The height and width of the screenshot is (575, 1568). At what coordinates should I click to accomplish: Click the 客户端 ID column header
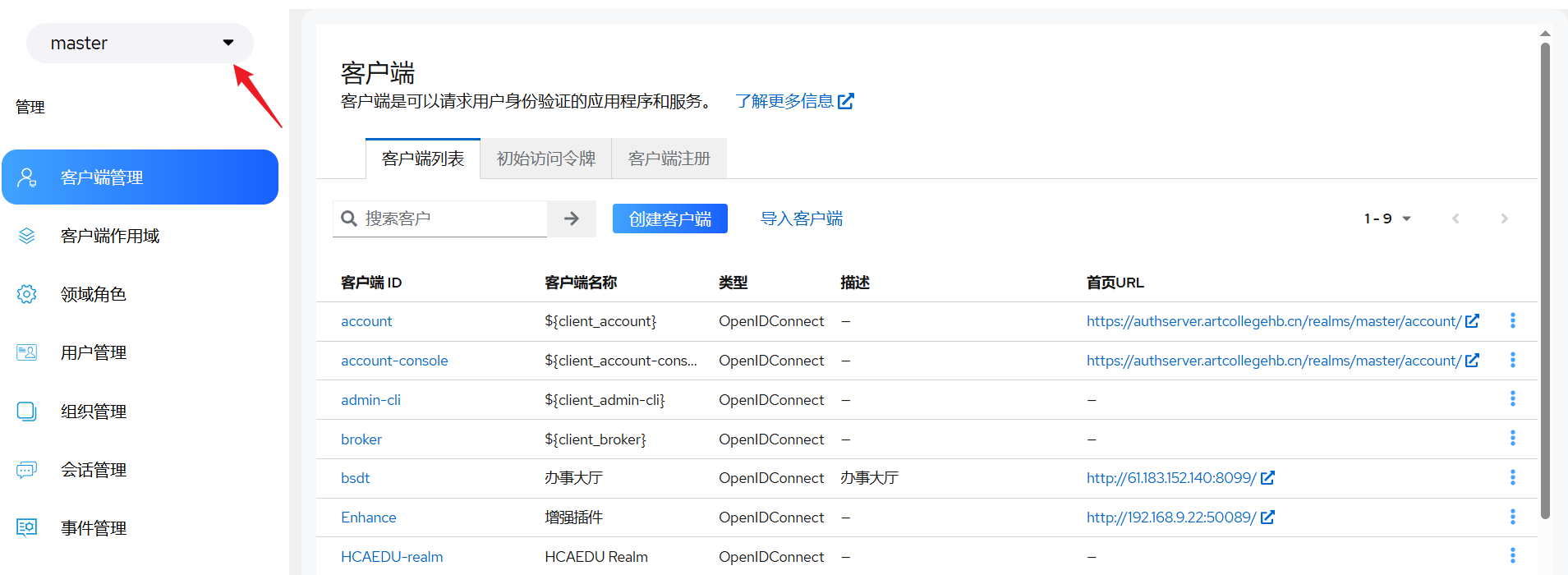pyautogui.click(x=371, y=283)
